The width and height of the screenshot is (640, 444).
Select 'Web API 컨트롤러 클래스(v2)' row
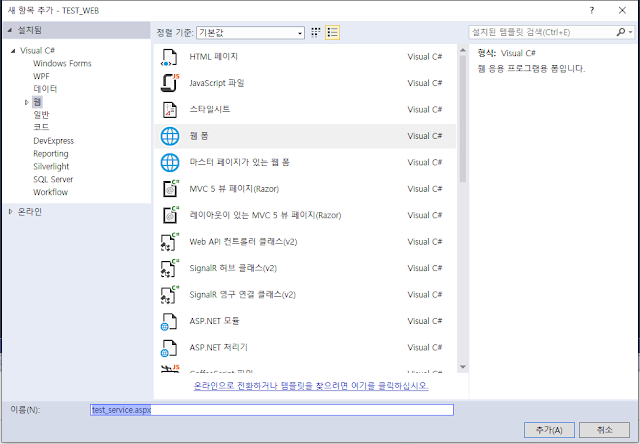tap(305, 242)
